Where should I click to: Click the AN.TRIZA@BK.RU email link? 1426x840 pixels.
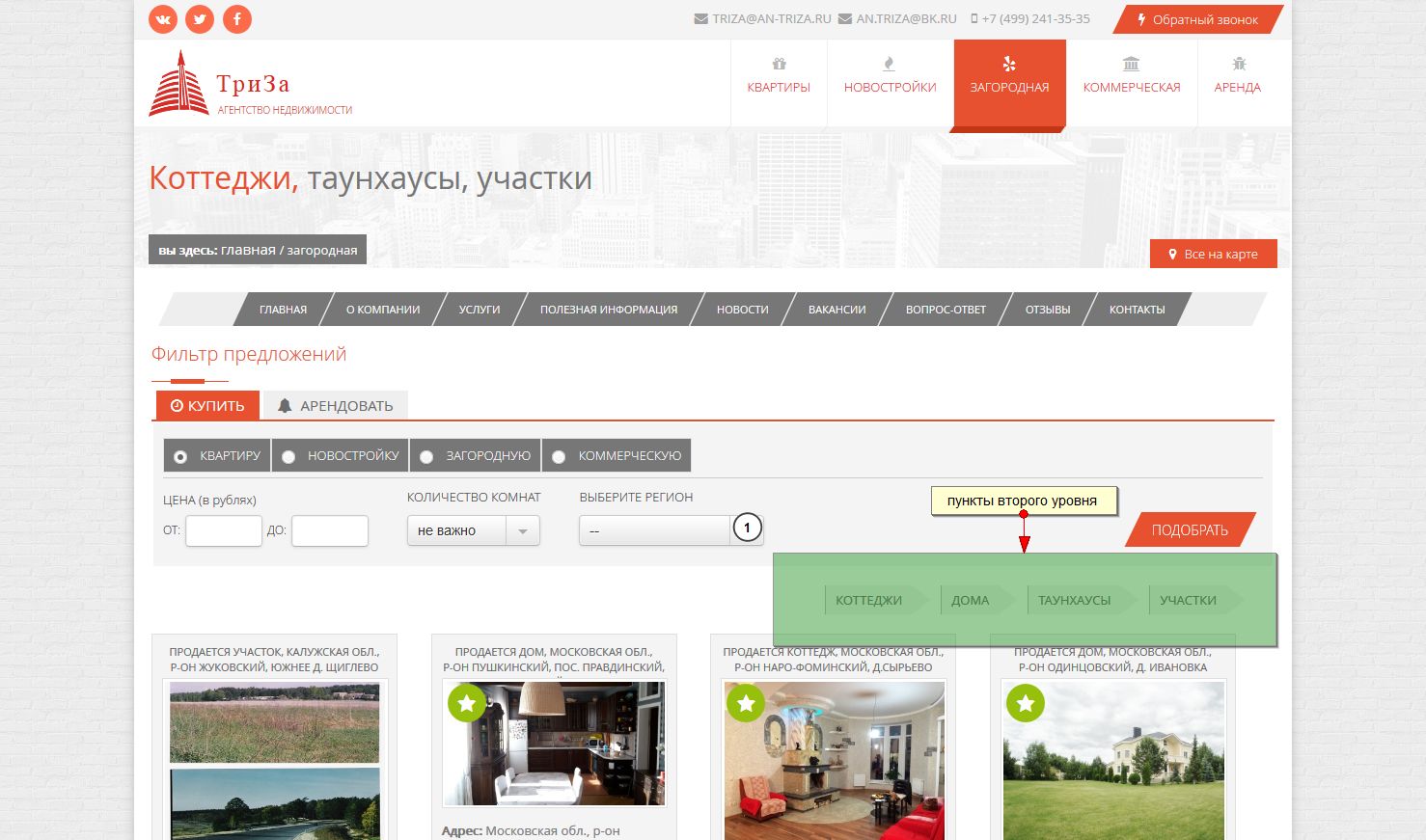907,19
